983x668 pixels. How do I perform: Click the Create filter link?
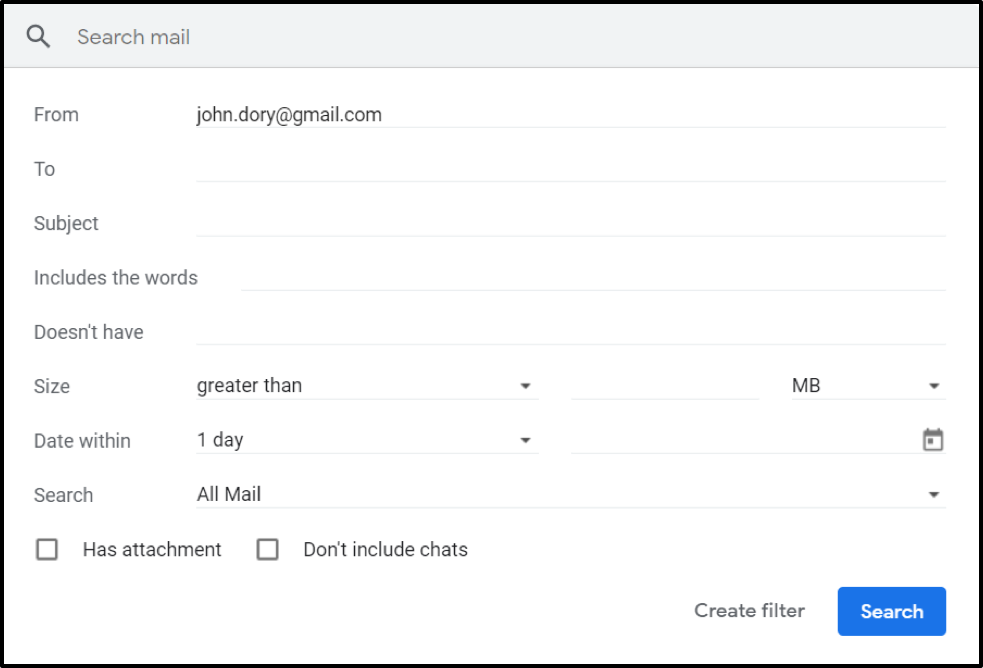tap(749, 611)
